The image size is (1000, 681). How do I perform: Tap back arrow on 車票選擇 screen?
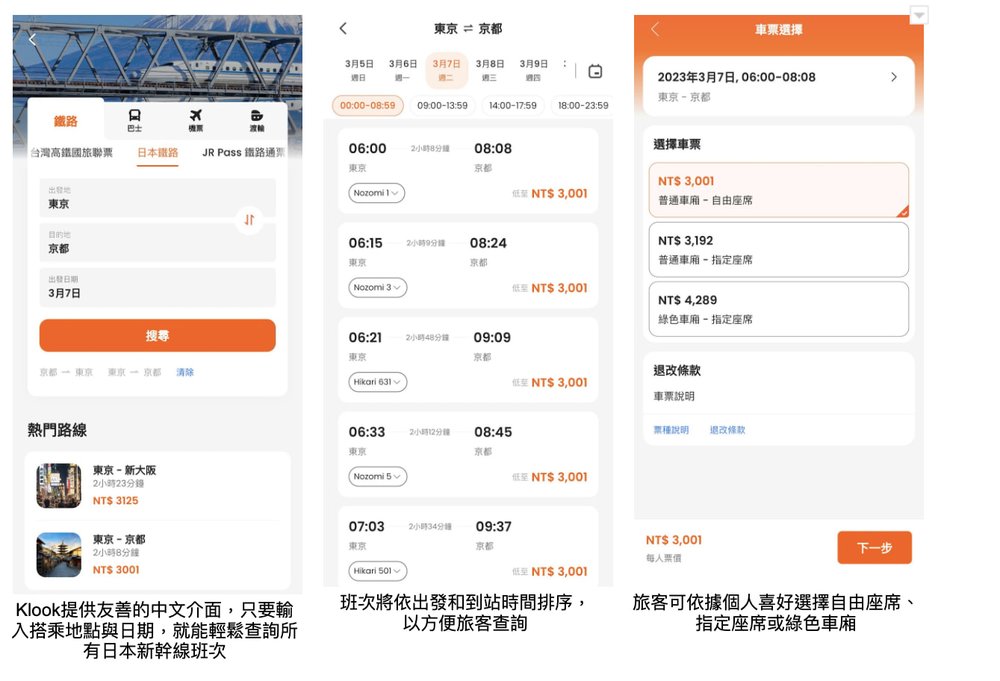(x=655, y=30)
